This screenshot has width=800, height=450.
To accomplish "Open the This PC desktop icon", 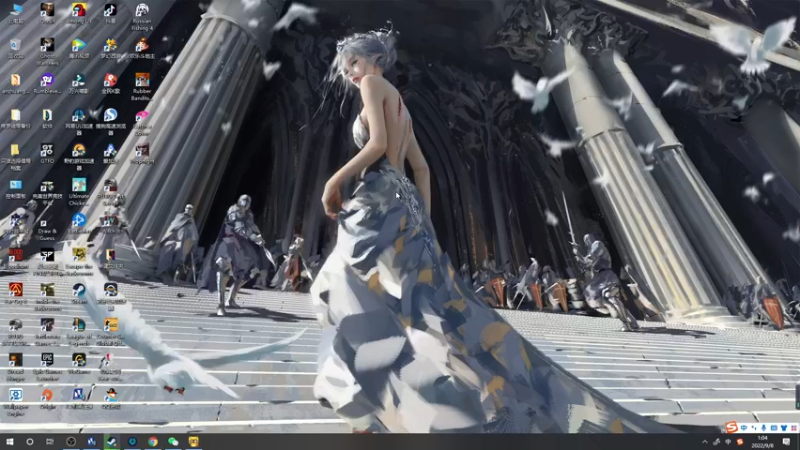I will click(x=16, y=10).
